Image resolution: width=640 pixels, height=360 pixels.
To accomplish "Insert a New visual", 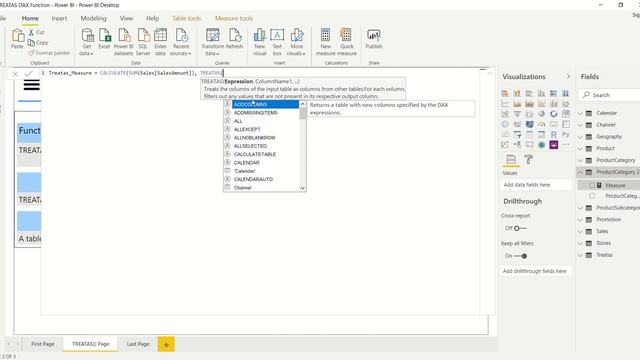I will click(x=260, y=42).
